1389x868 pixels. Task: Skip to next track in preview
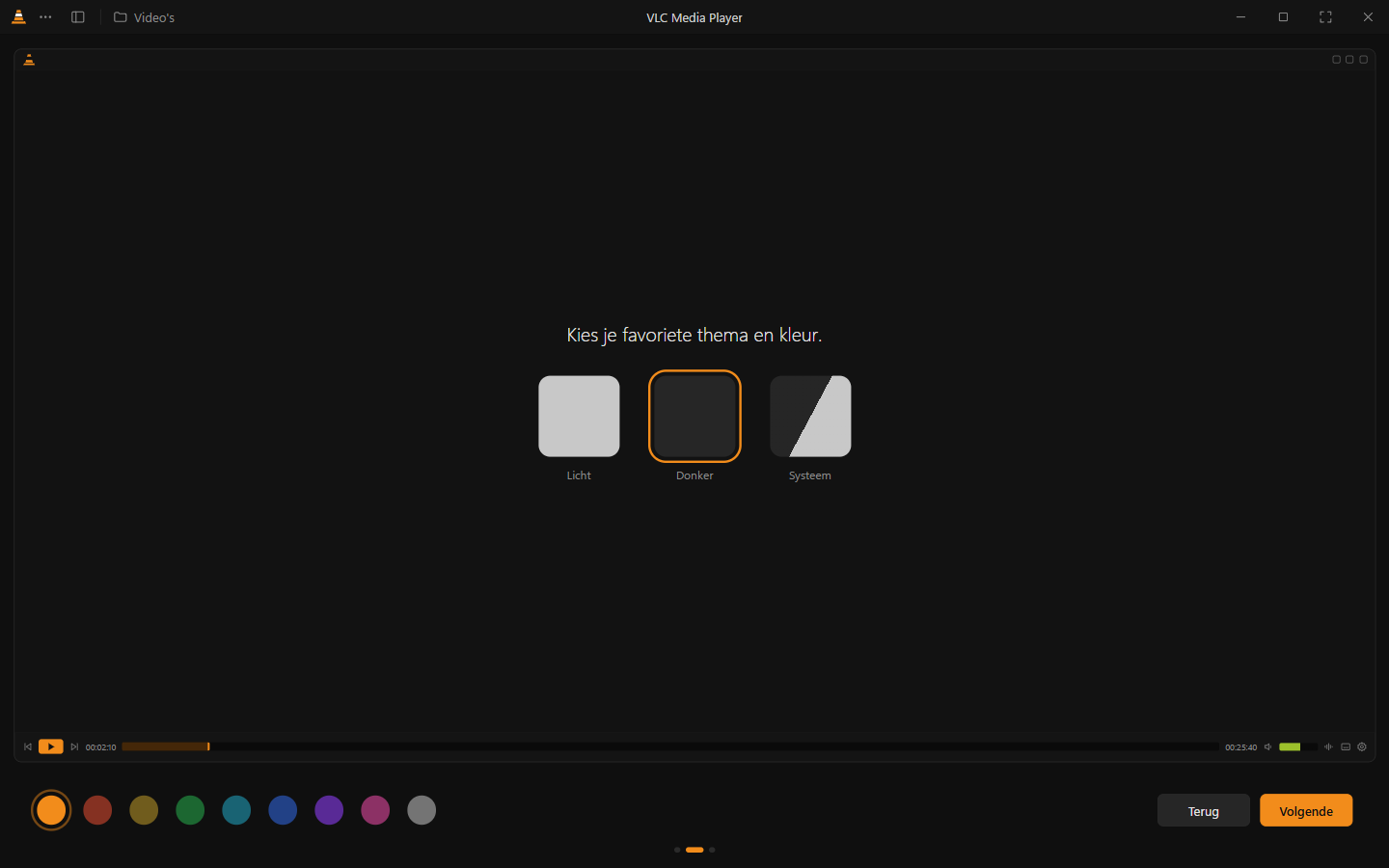[x=74, y=746]
